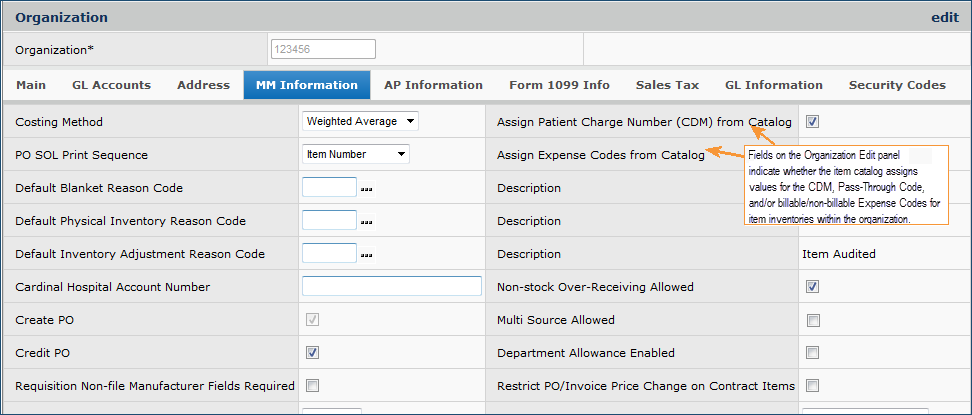
Task: Toggle Assign Patient Charge Number from Catalog
Action: (x=813, y=122)
